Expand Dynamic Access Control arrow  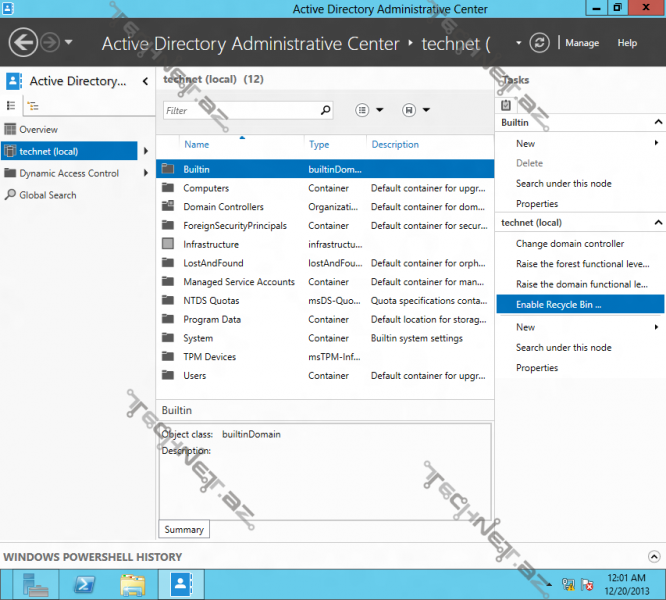tap(146, 173)
